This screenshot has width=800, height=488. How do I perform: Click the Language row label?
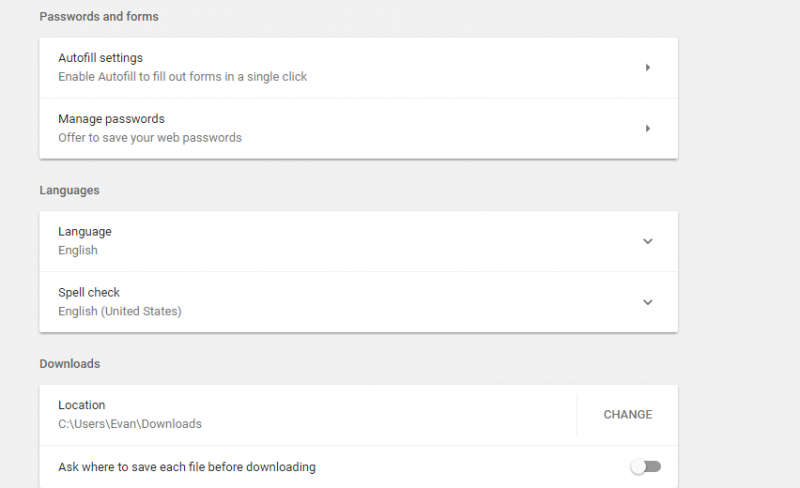coord(85,232)
